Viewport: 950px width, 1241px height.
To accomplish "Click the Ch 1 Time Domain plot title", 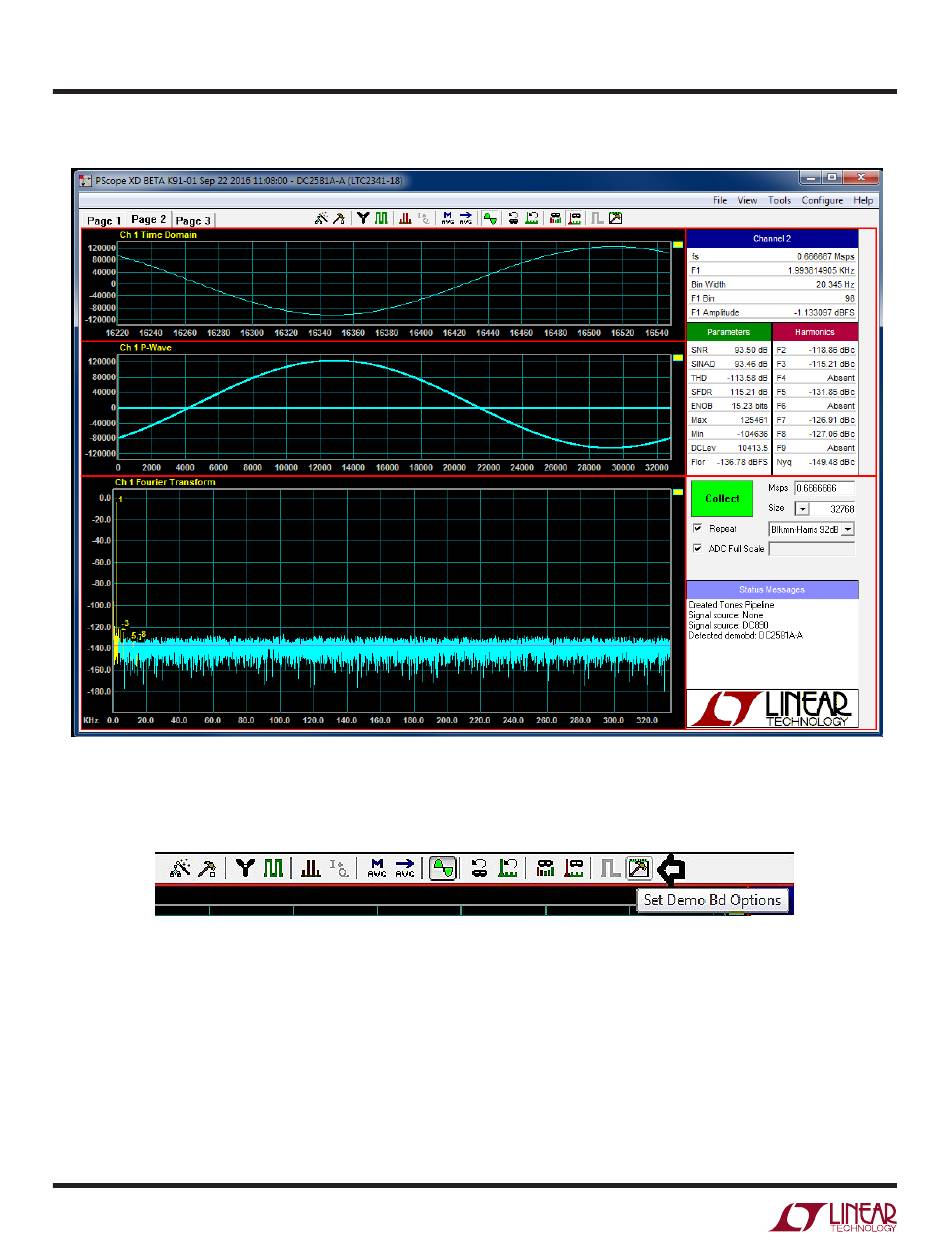I will point(158,235).
